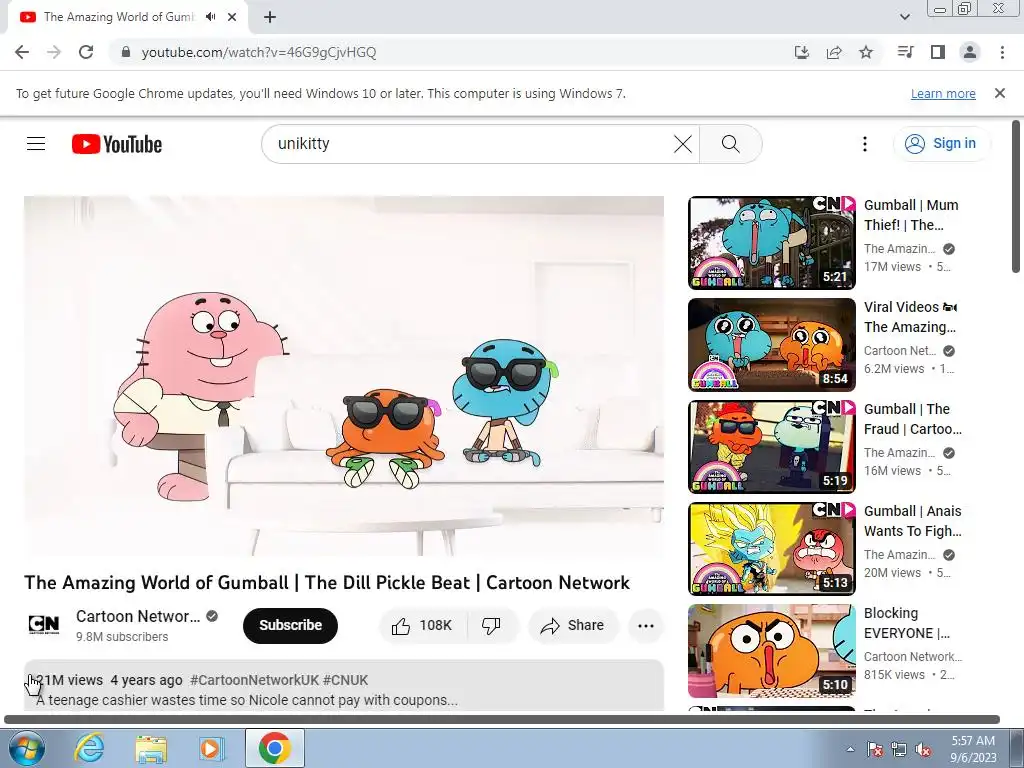Open YouTube settings three-dot menu
1024x768 pixels.
865,144
